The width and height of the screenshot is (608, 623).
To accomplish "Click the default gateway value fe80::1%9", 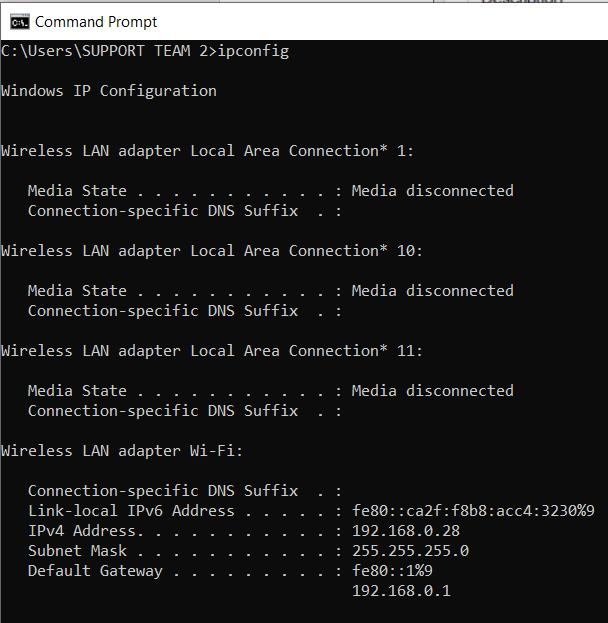I will point(392,570).
